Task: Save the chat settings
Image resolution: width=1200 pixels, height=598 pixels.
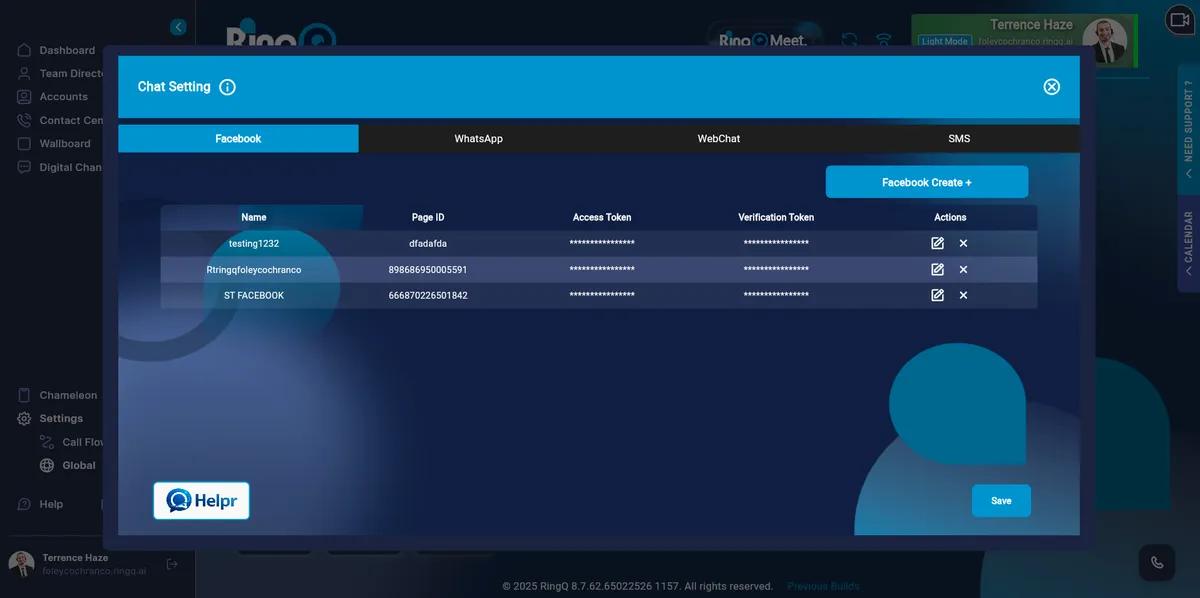Action: click(x=1001, y=501)
